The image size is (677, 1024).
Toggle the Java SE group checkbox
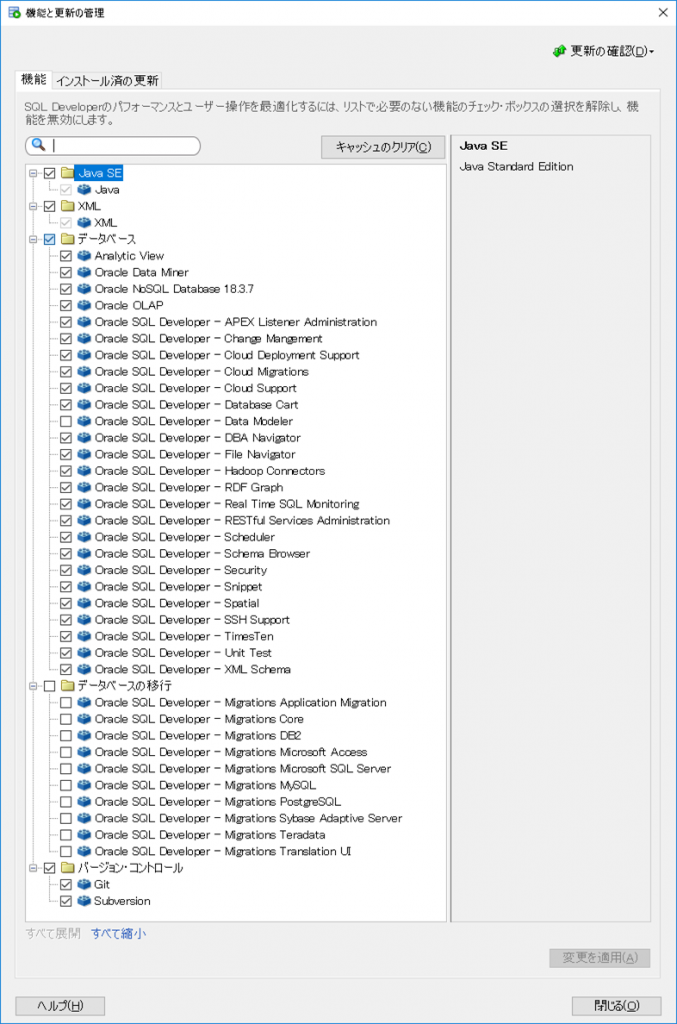pyautogui.click(x=50, y=173)
